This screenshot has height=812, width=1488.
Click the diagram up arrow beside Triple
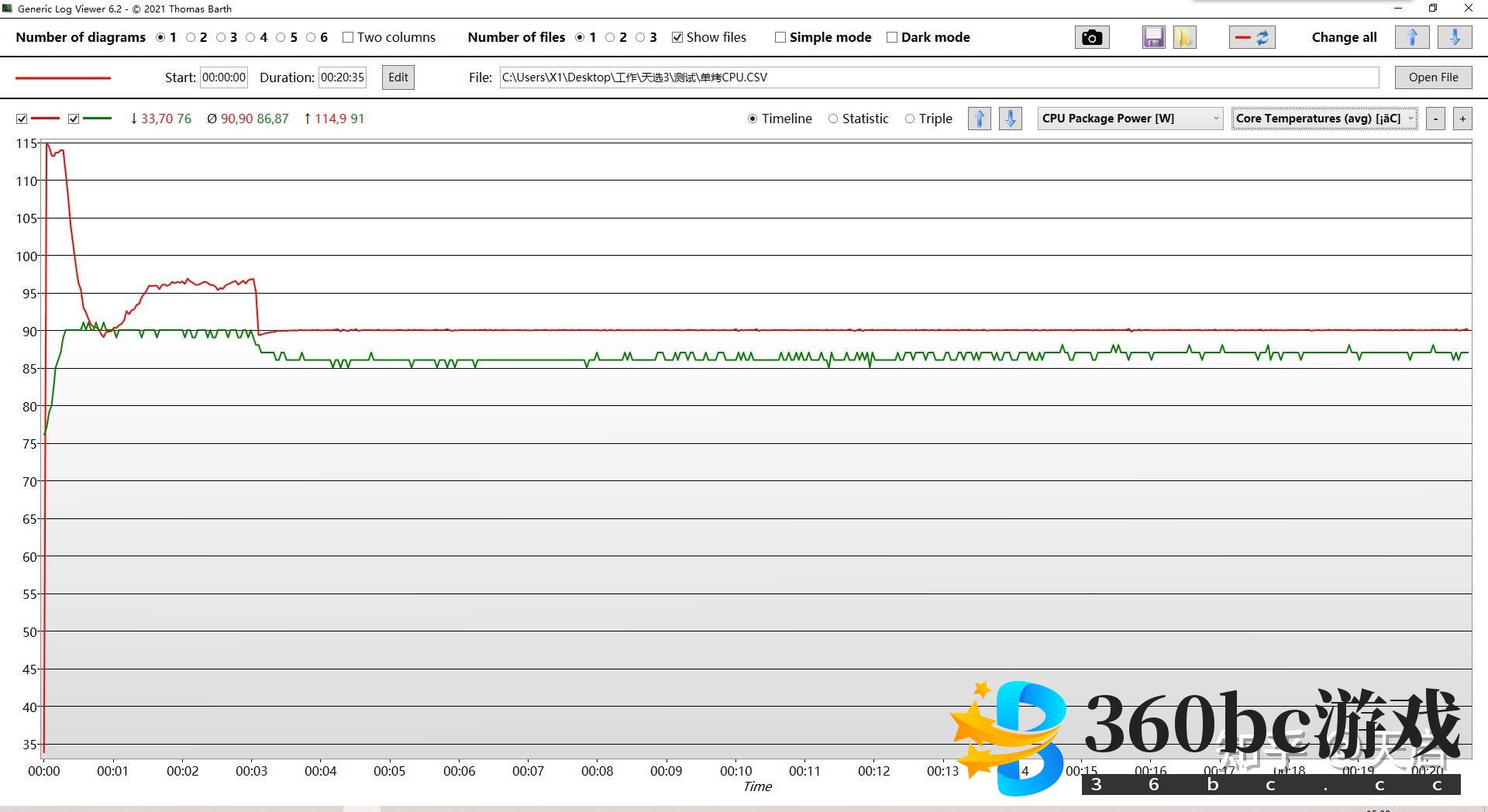[x=980, y=119]
